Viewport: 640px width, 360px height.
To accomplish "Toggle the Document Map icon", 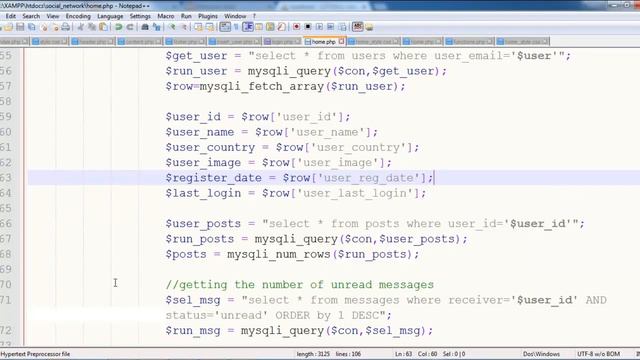I will pos(270,27).
